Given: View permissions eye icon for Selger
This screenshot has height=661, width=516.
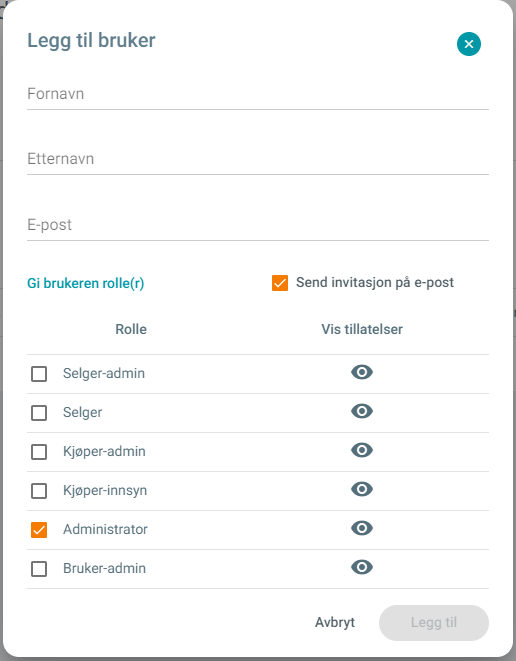Looking at the screenshot, I should click(362, 411).
